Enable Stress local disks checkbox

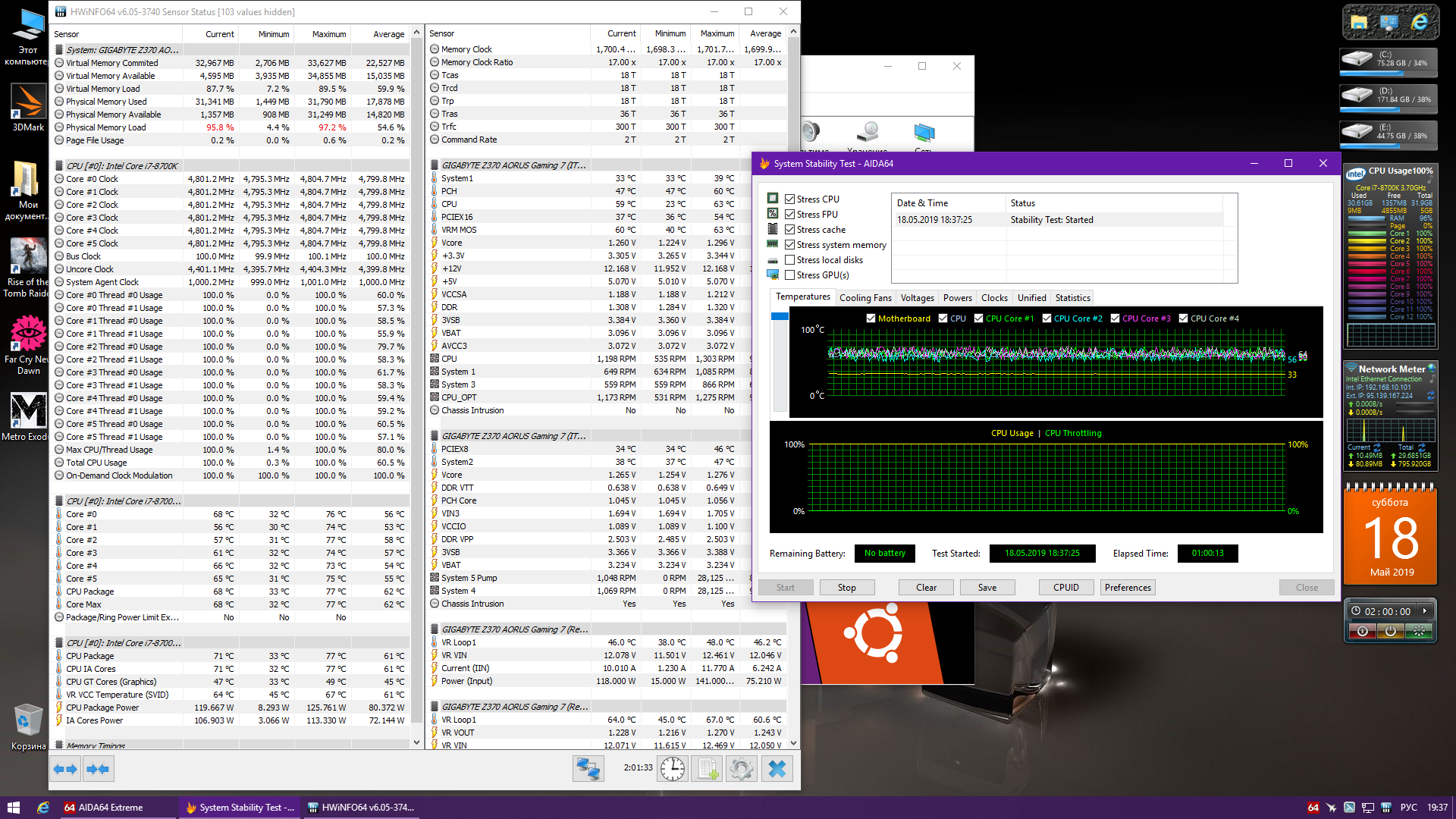(x=790, y=260)
